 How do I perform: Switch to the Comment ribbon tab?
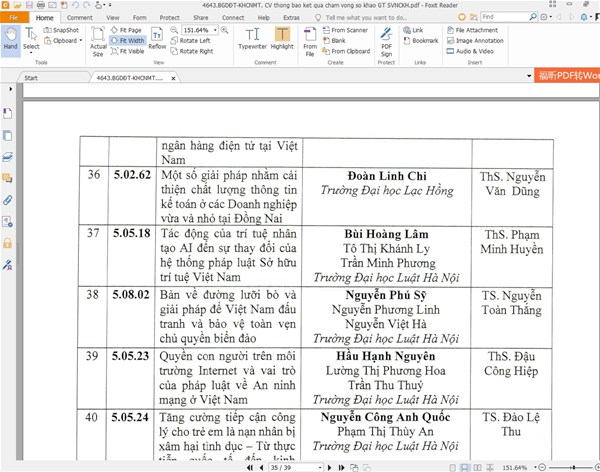pos(80,18)
